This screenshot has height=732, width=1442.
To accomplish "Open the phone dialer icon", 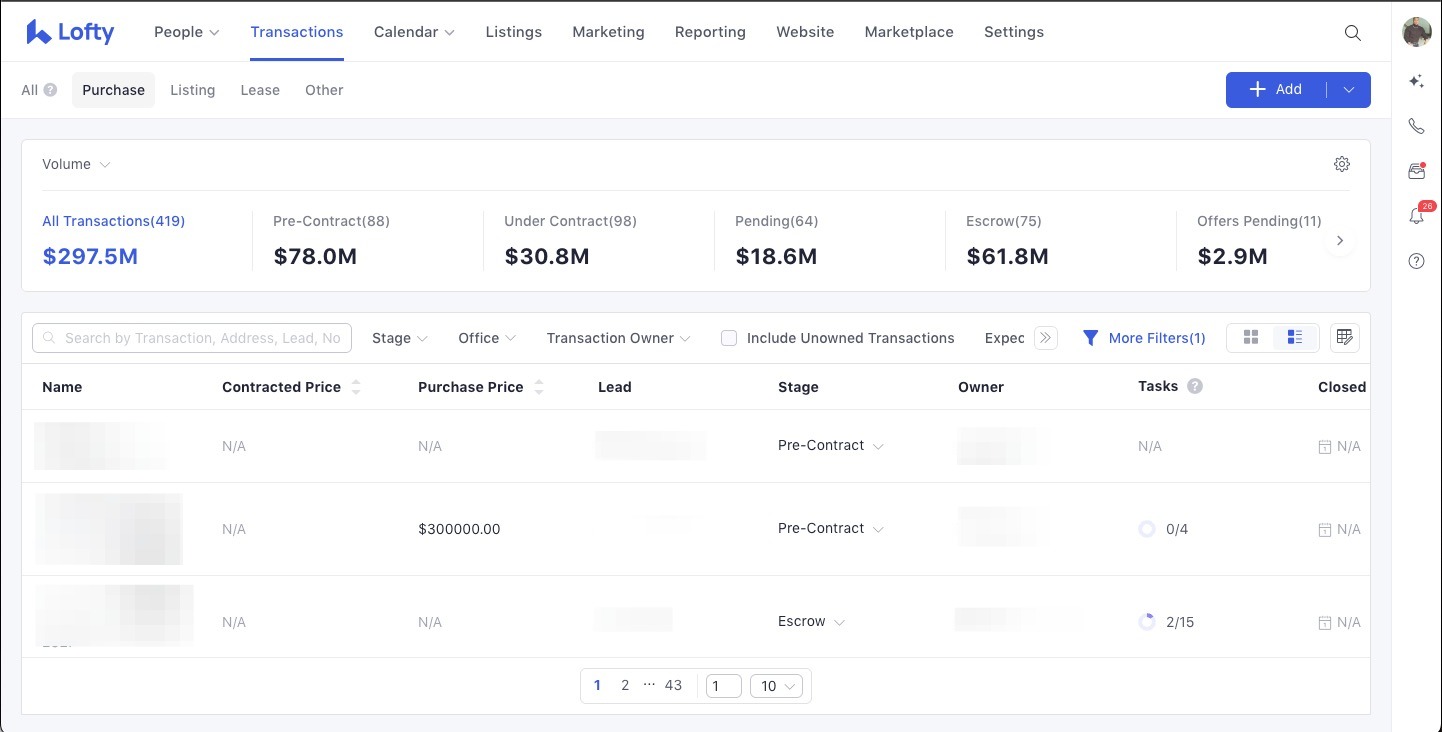I will pyautogui.click(x=1416, y=126).
